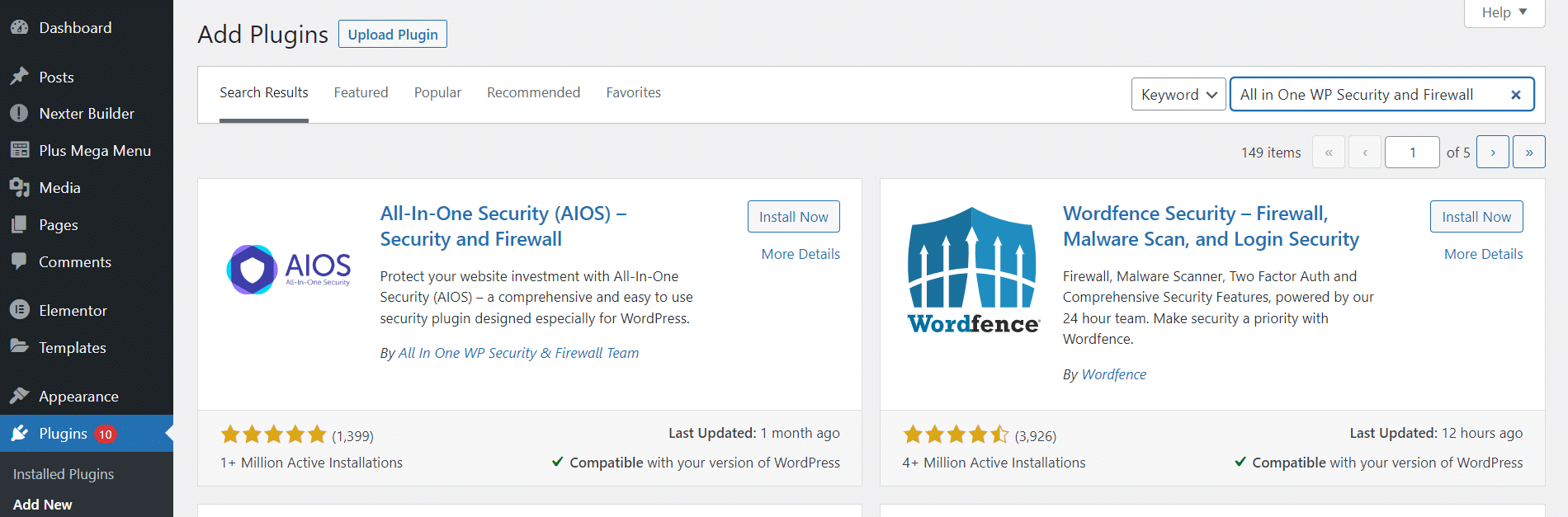Click the Media library icon

19,187
